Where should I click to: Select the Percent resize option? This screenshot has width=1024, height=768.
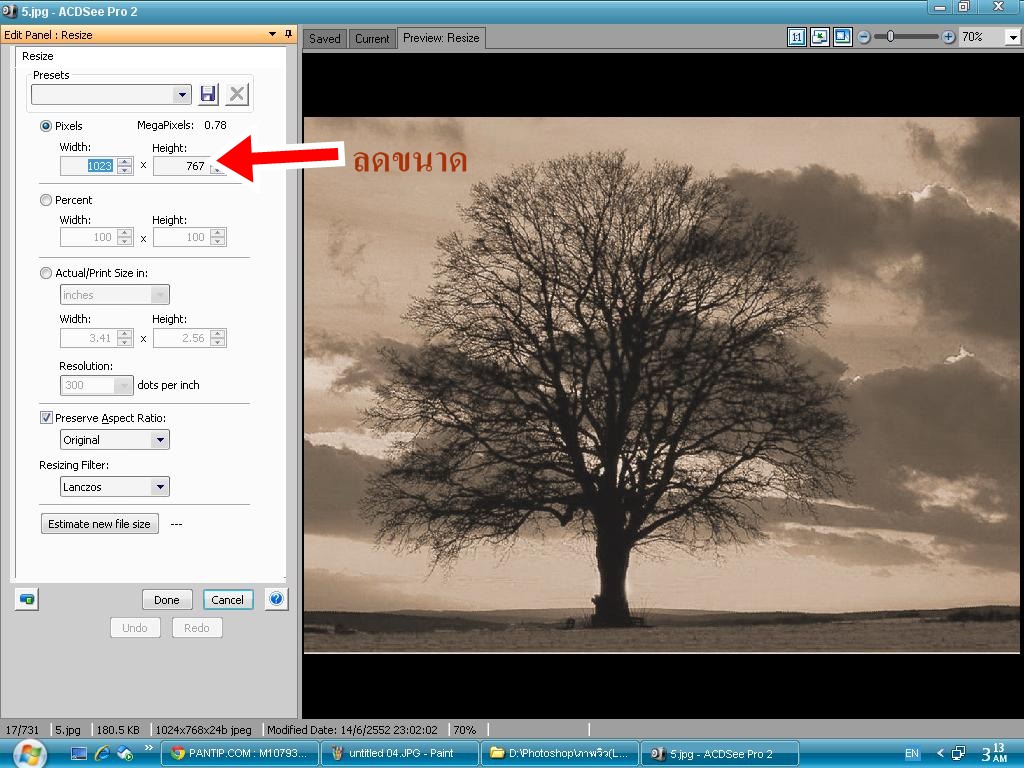pos(46,200)
